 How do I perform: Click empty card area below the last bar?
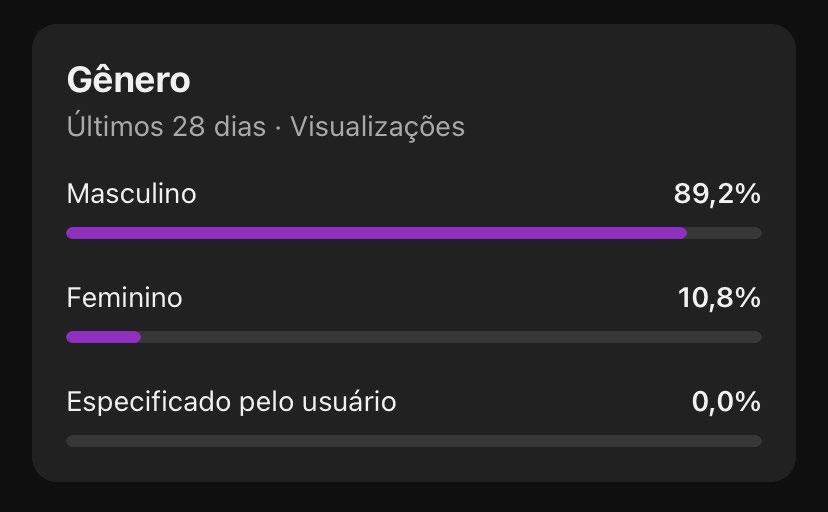[x=413, y=463]
